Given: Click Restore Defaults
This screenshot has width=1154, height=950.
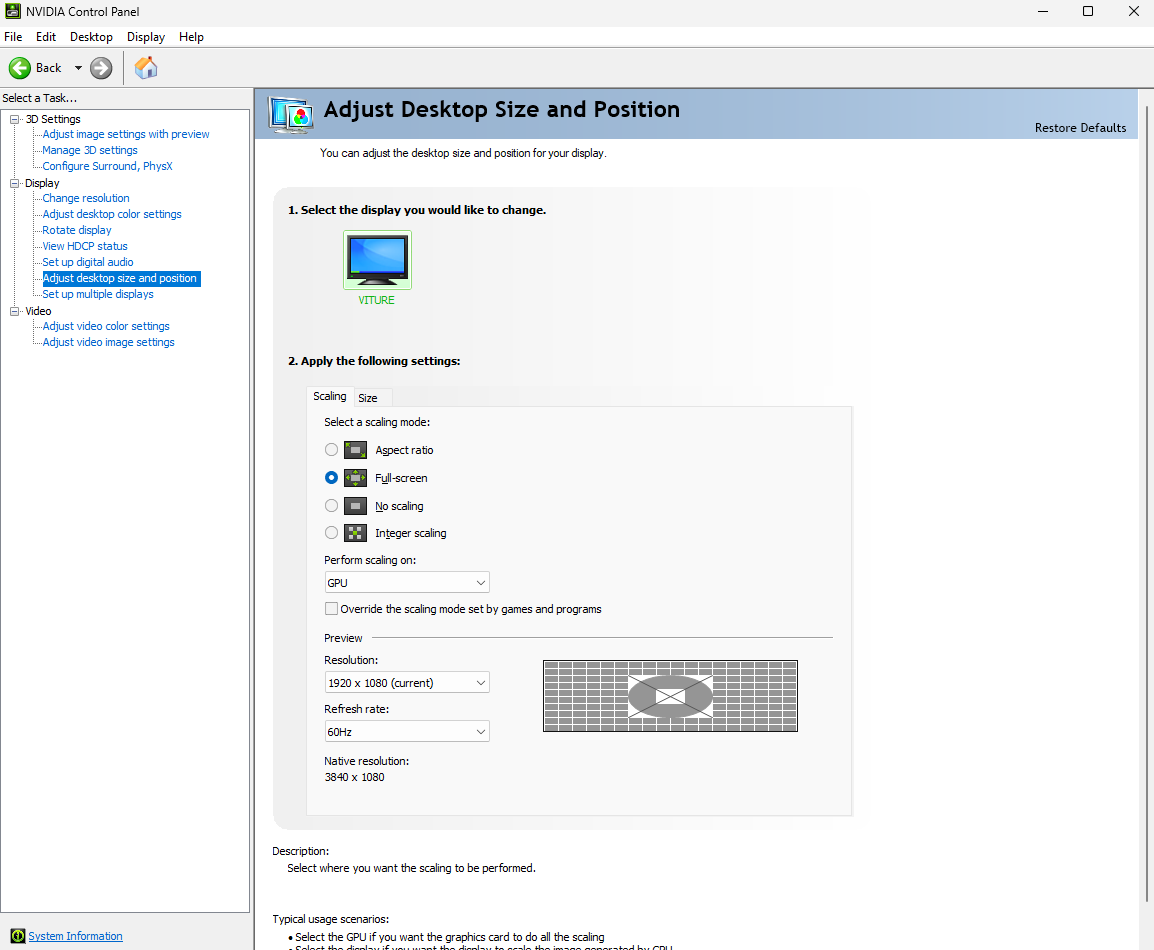Looking at the screenshot, I should coord(1080,128).
